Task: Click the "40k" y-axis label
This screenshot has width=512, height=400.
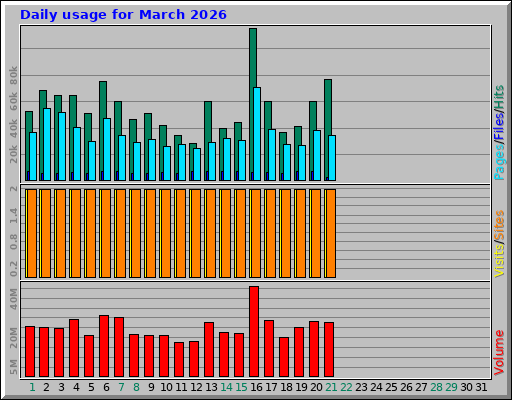Action: click(x=13, y=128)
